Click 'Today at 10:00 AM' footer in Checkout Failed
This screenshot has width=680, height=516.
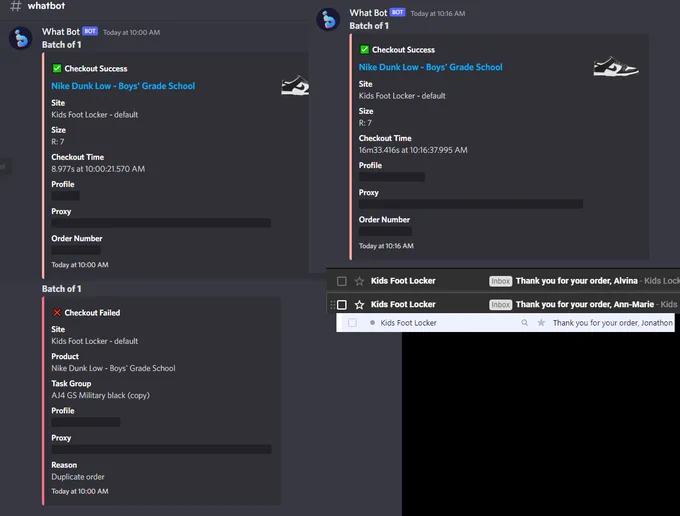(x=80, y=491)
